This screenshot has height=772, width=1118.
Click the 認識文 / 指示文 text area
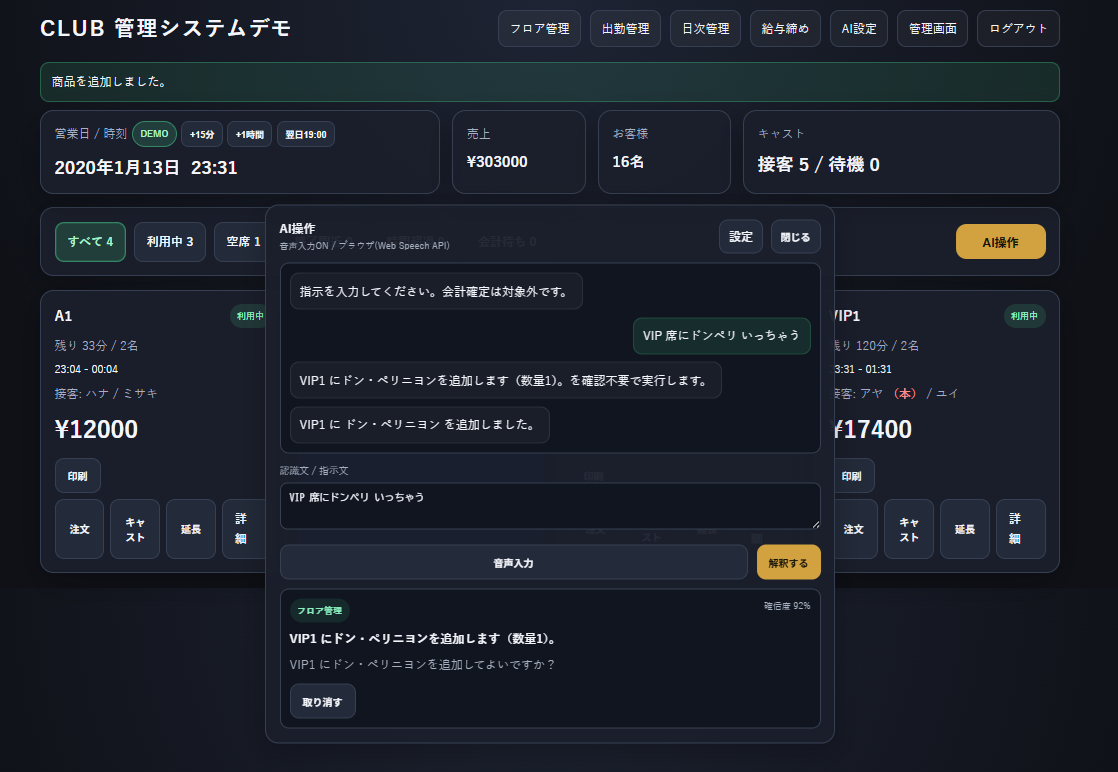tap(550, 506)
